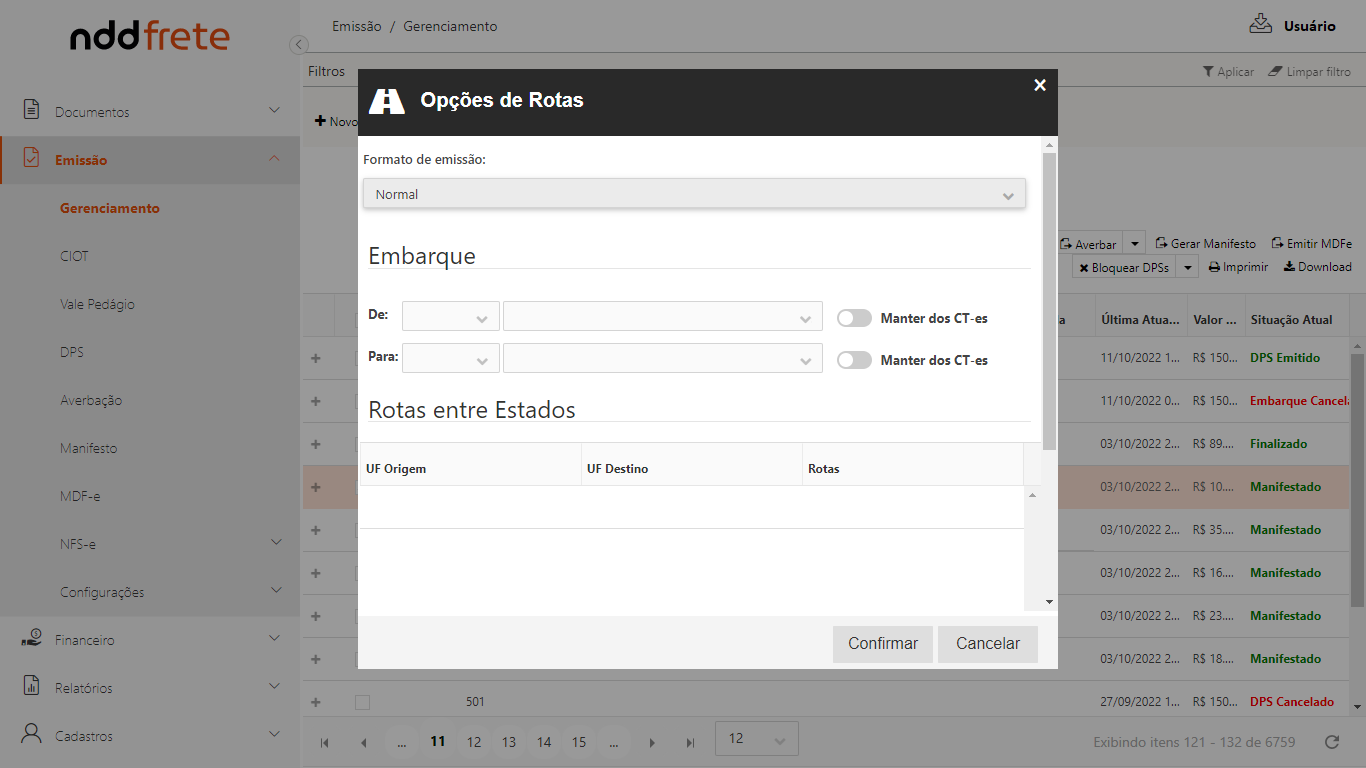The image size is (1366, 768).
Task: Select Manifesto in the sidebar
Action: click(88, 448)
